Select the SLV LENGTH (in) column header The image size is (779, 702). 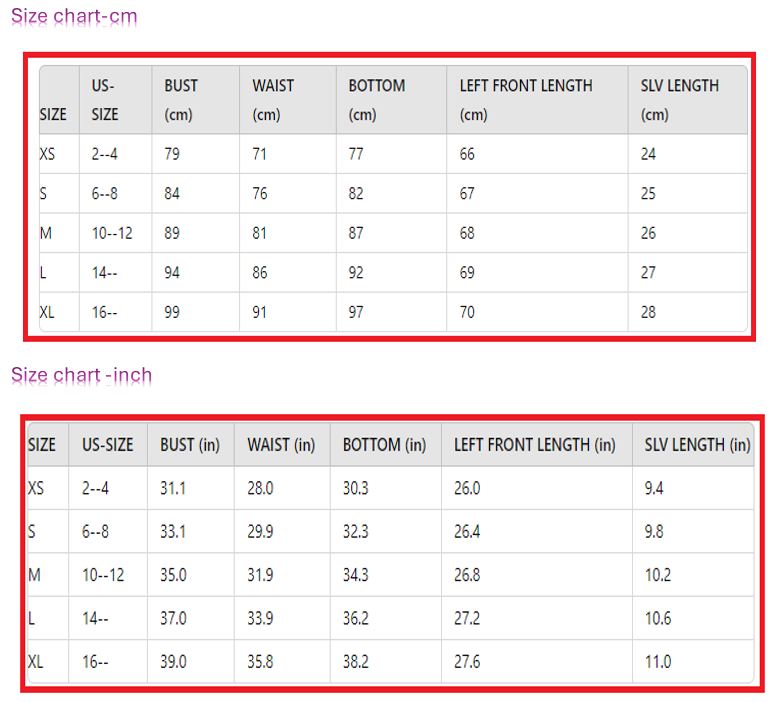pos(697,445)
